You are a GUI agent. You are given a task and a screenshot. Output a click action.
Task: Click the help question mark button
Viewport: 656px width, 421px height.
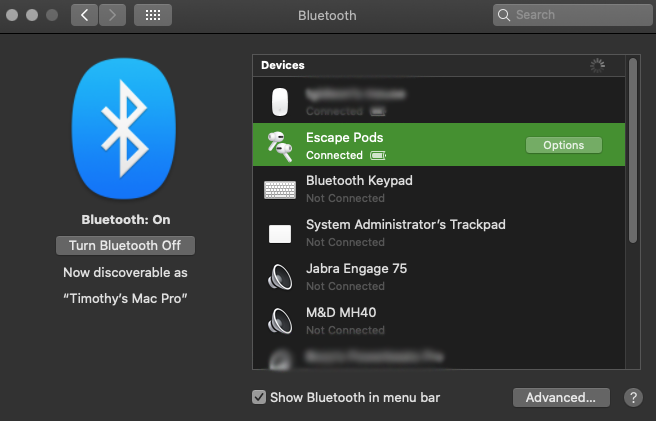point(633,397)
